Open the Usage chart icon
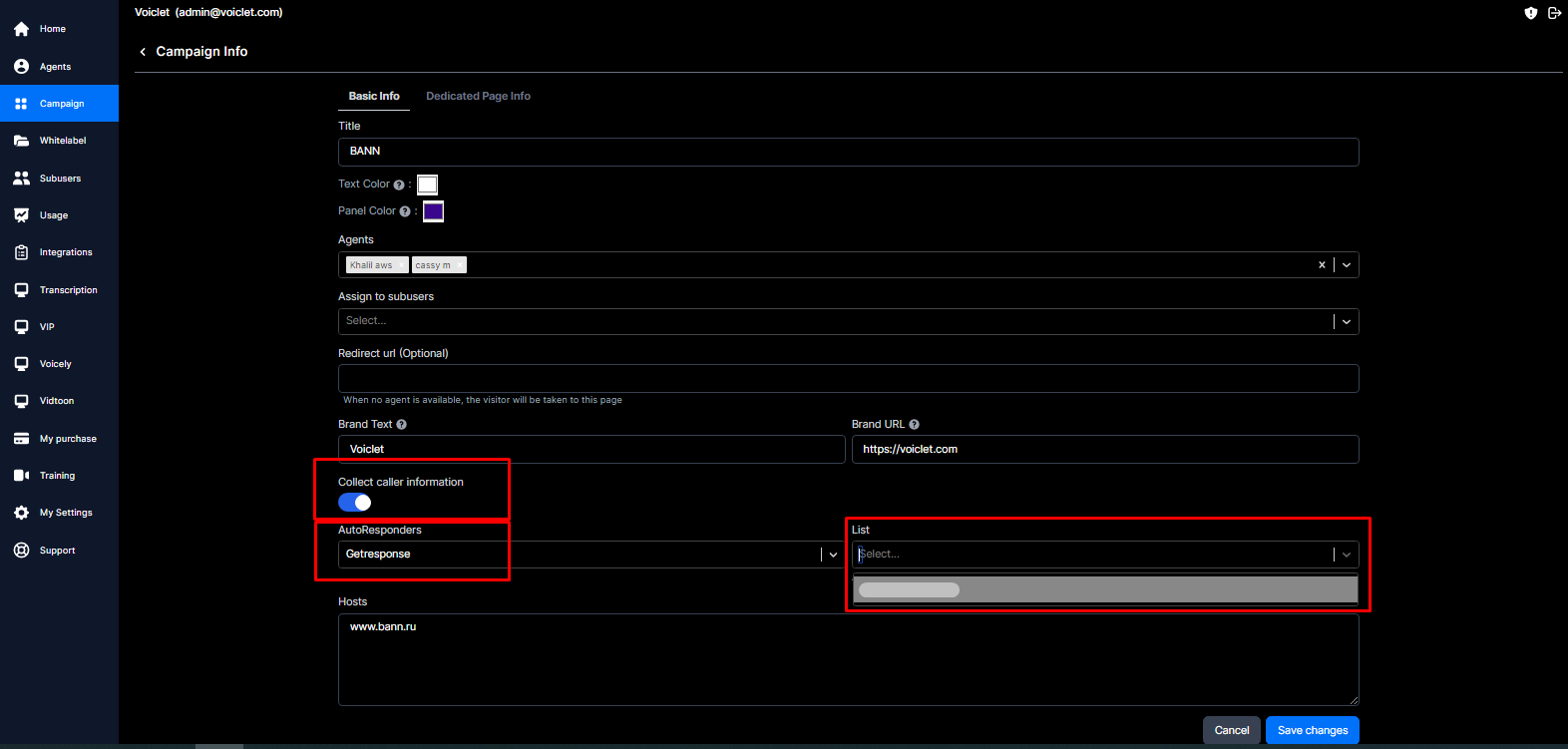Viewport: 1568px width, 749px height. coord(21,215)
